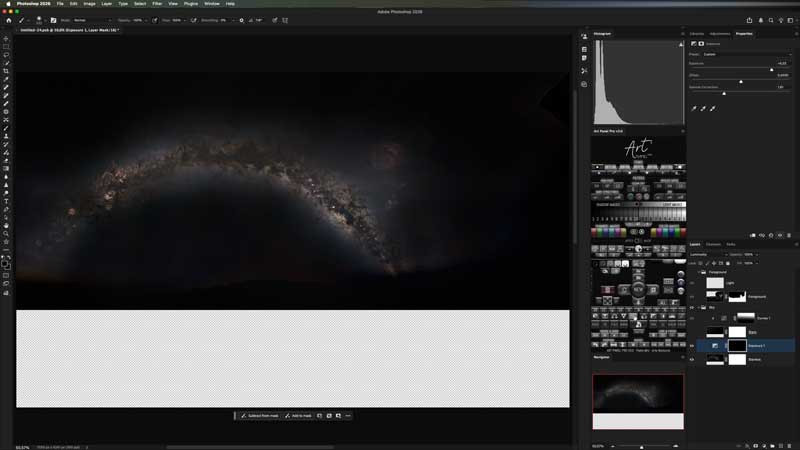Switch to the Channels tab

(x=713, y=244)
